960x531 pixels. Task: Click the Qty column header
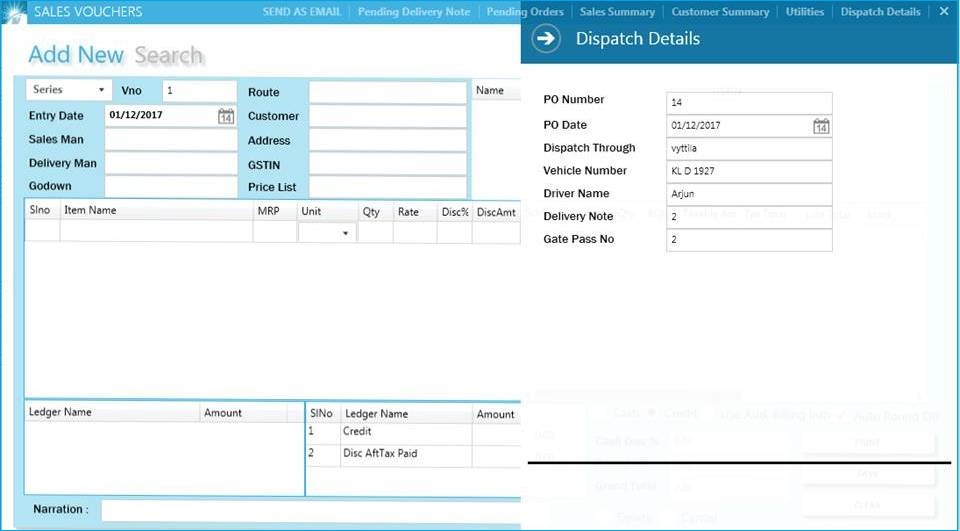(x=375, y=212)
